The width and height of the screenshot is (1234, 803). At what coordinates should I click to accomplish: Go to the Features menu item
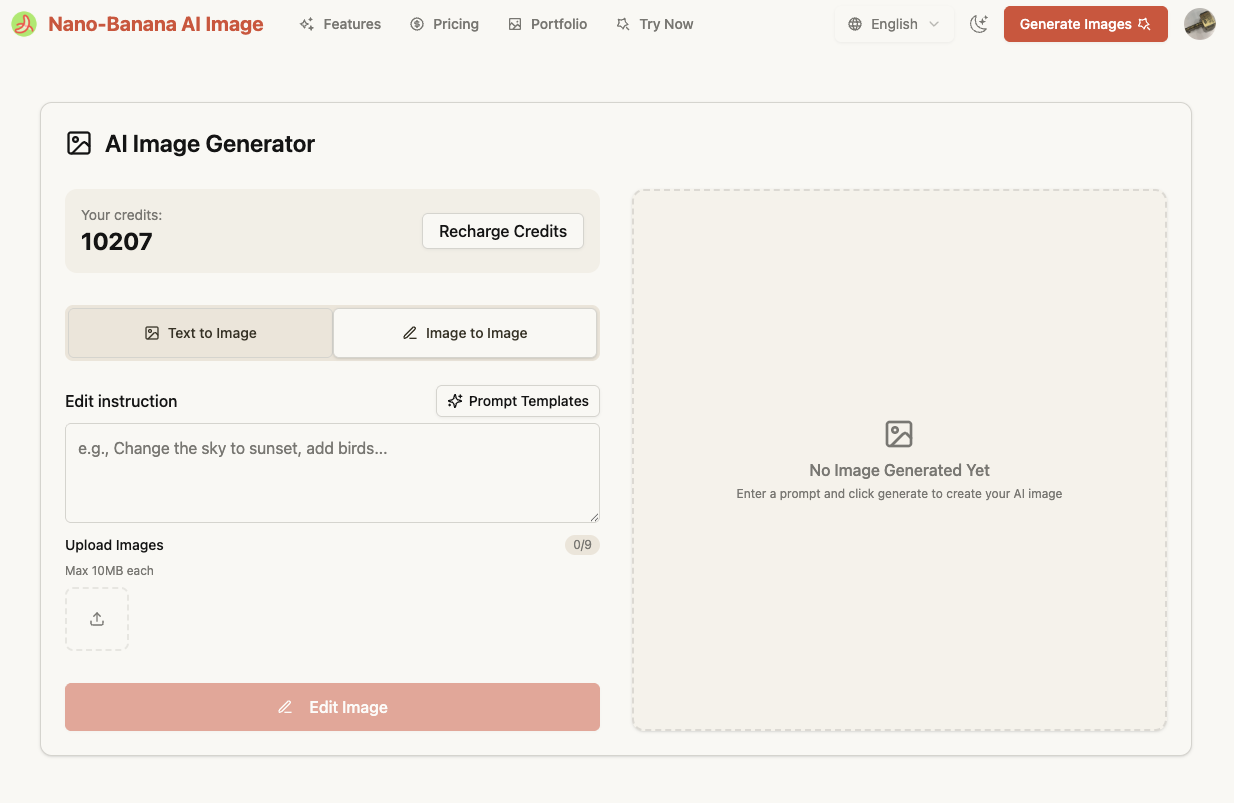[340, 24]
